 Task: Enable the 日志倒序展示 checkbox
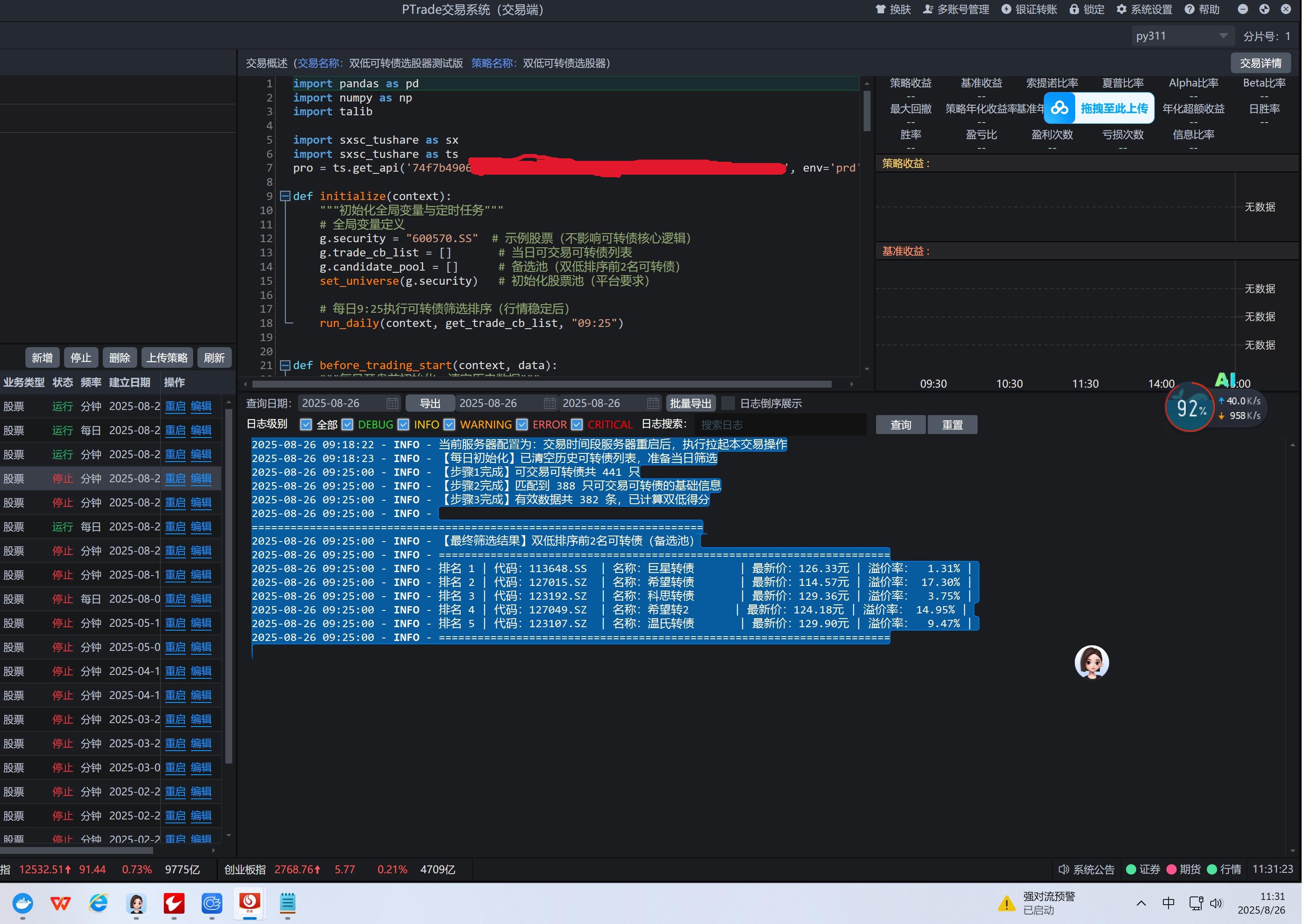[728, 403]
